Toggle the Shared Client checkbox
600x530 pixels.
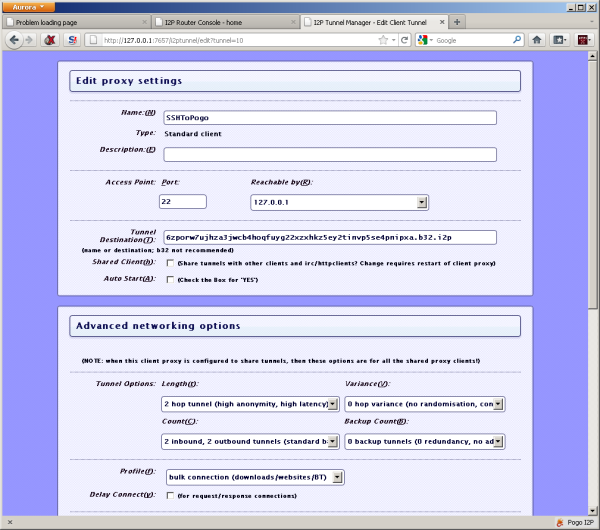(x=170, y=263)
